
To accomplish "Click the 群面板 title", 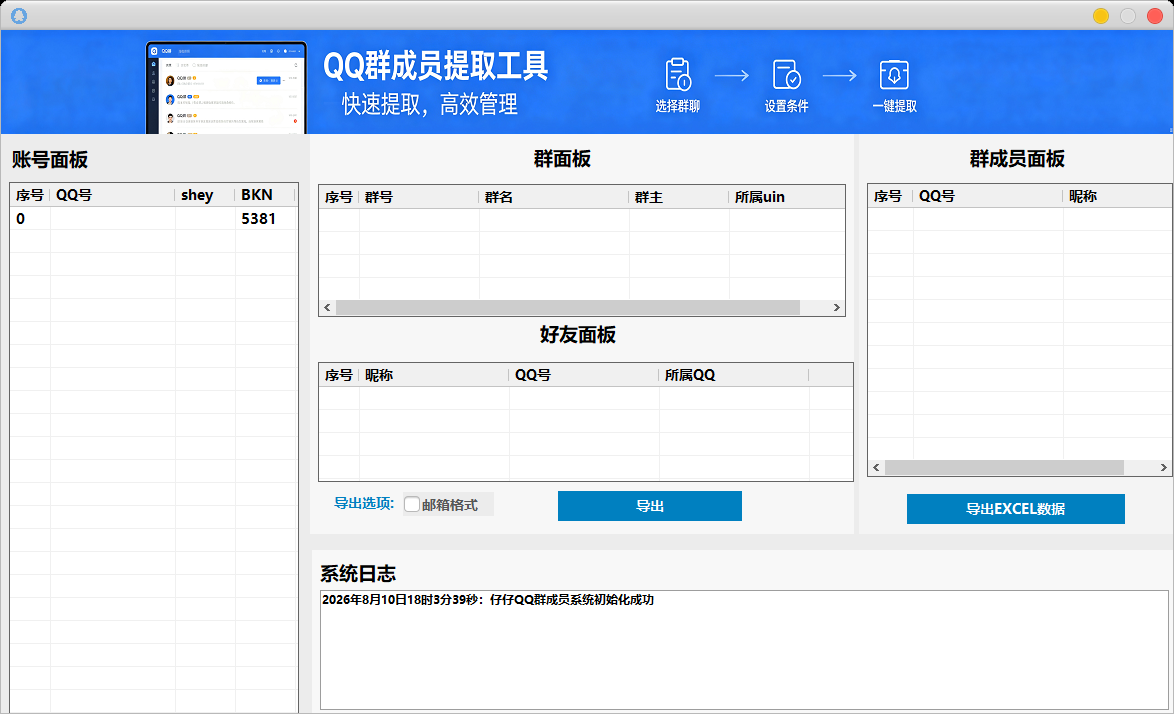I will tap(562, 159).
